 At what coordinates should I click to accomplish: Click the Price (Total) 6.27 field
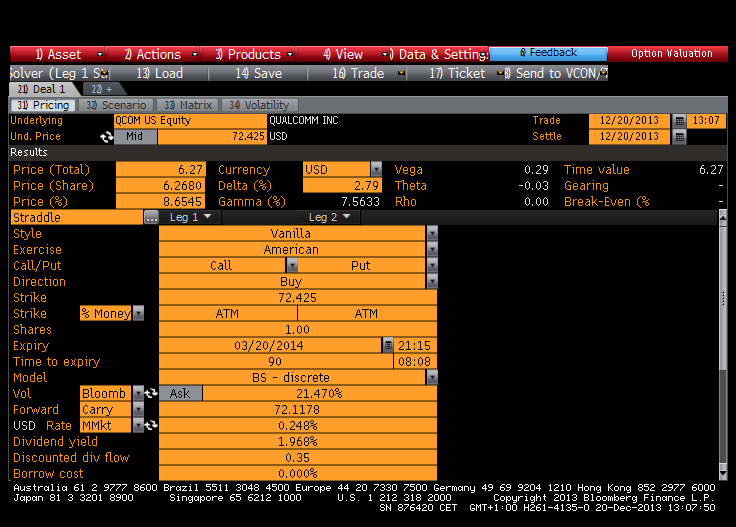pos(161,169)
